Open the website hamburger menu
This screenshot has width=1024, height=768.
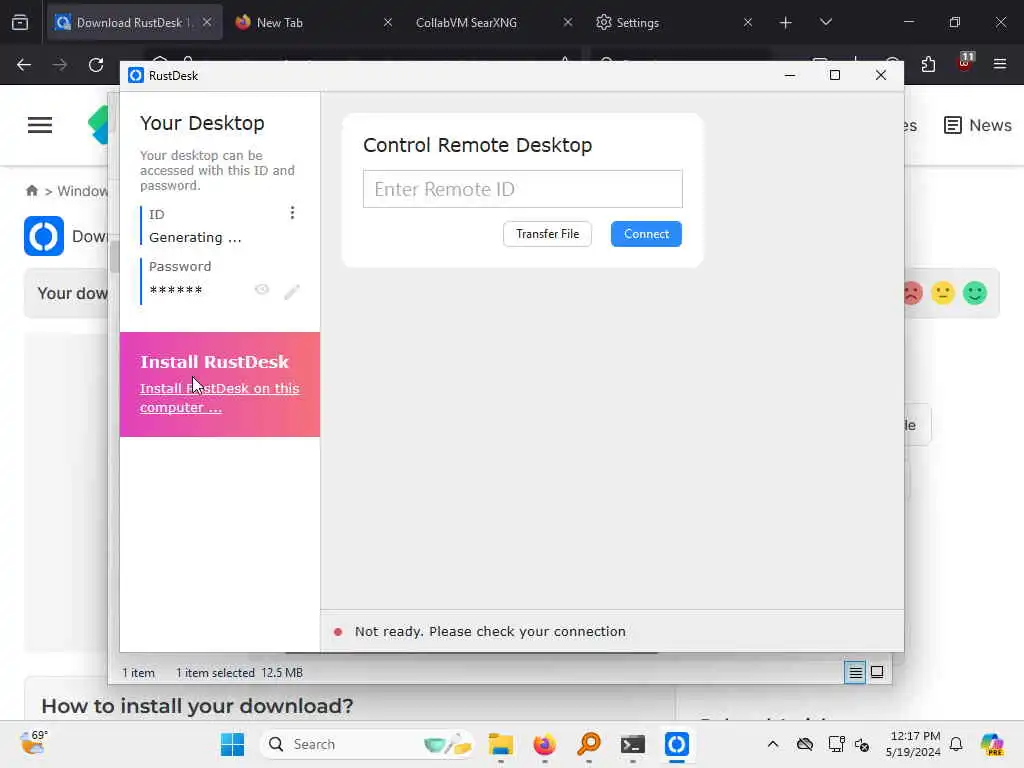pyautogui.click(x=40, y=125)
